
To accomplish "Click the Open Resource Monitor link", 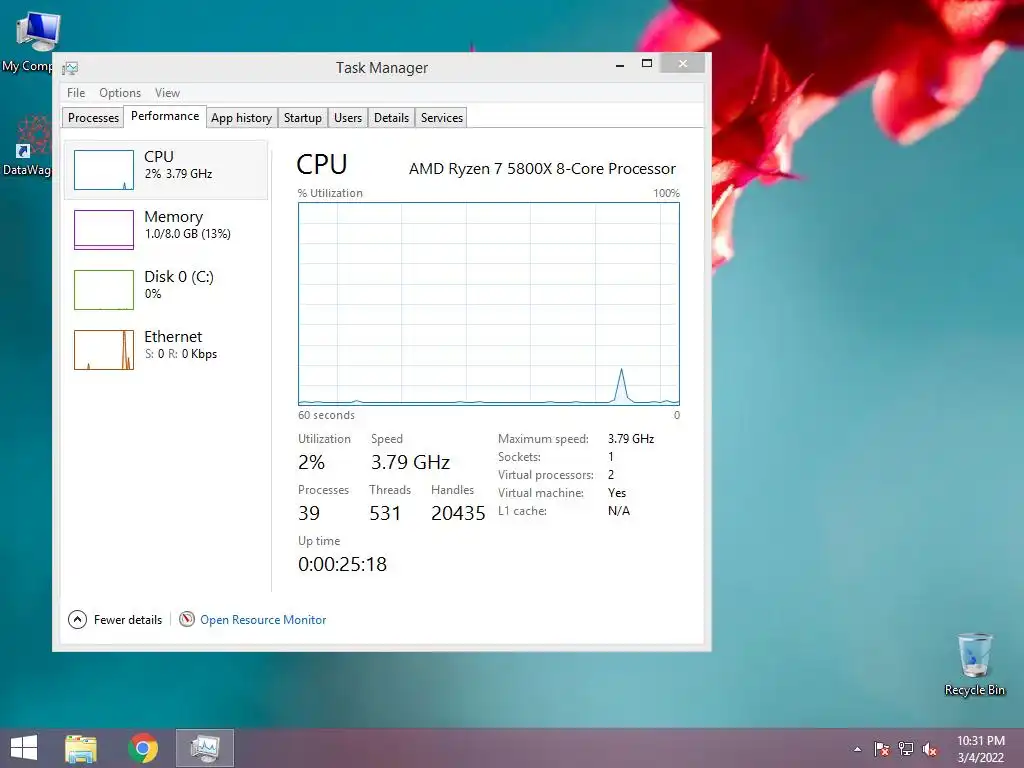I will pos(263,620).
